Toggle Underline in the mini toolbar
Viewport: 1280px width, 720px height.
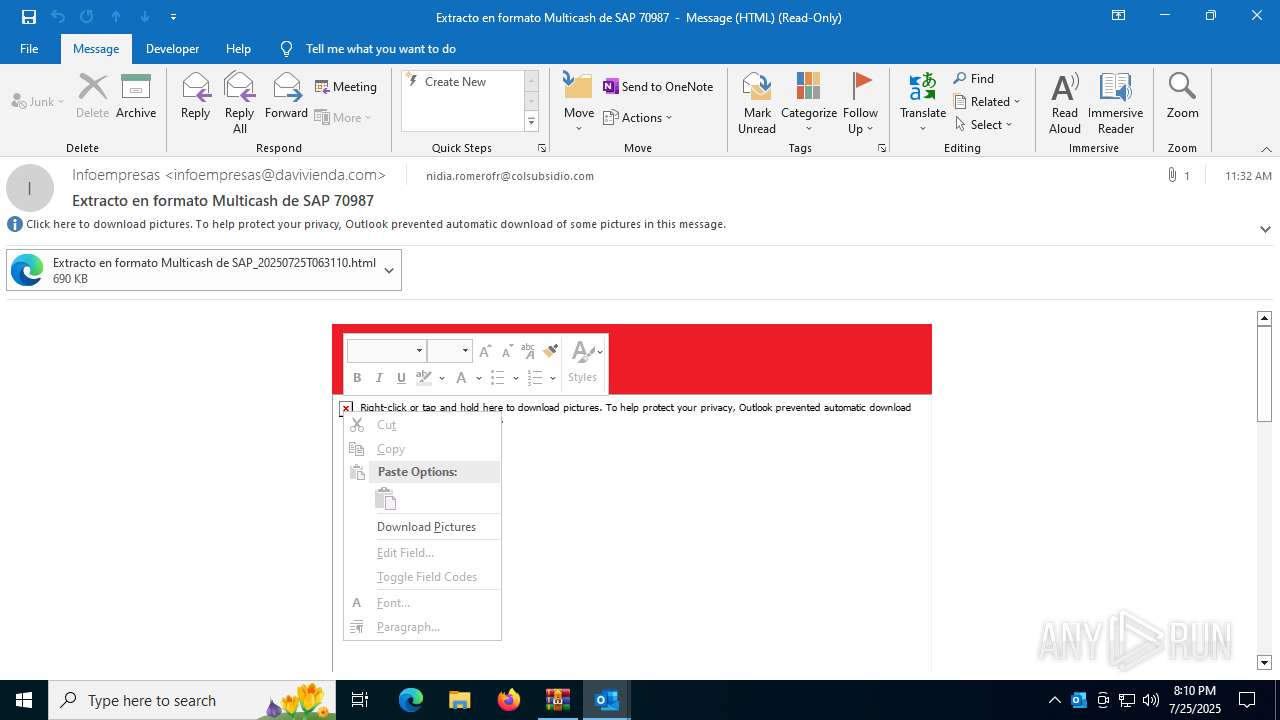pyautogui.click(x=401, y=378)
